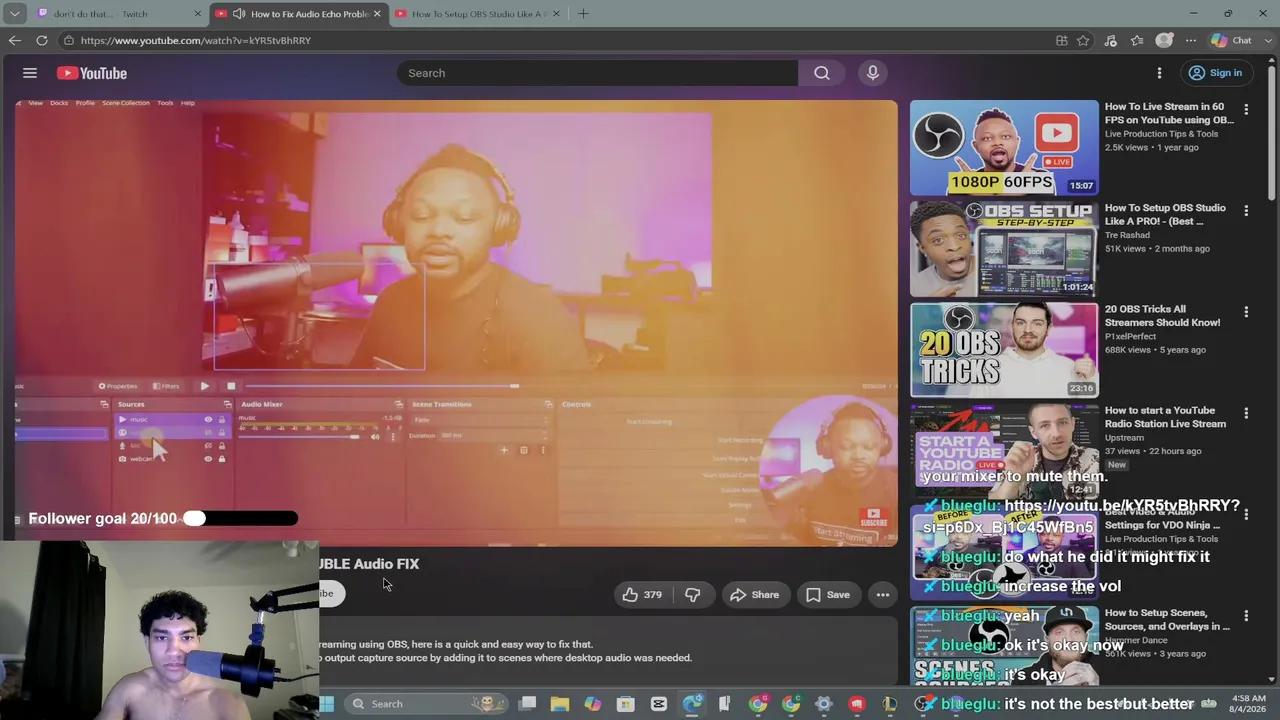This screenshot has height=720, width=1280.
Task: Open options for YouTube Radio Station video
Action: pyautogui.click(x=1246, y=413)
